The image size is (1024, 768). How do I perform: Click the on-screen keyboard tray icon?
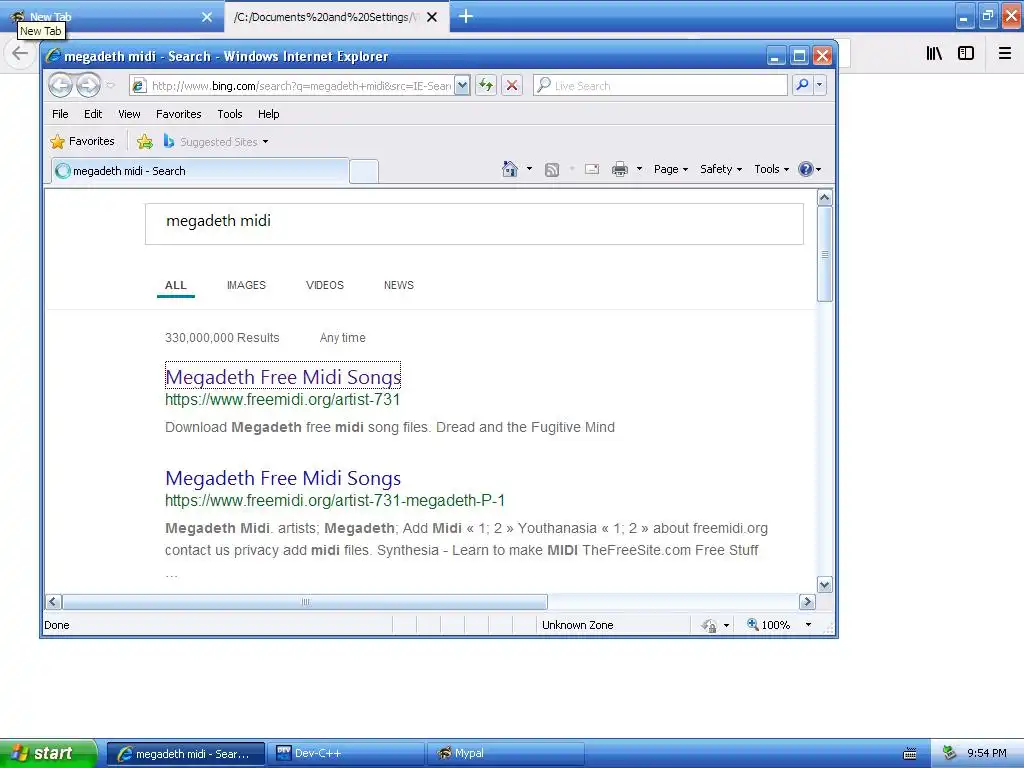910,754
